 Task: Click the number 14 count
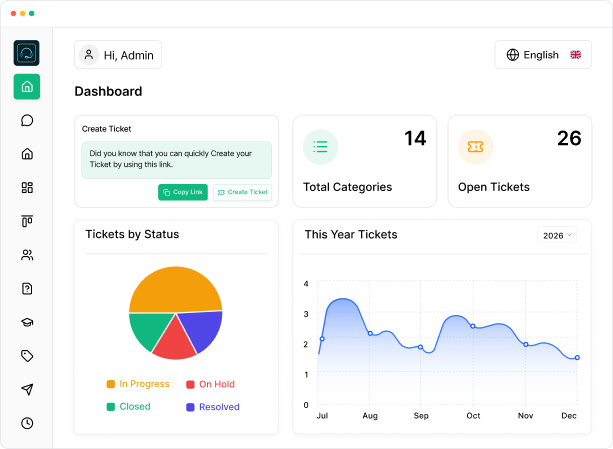(x=415, y=139)
